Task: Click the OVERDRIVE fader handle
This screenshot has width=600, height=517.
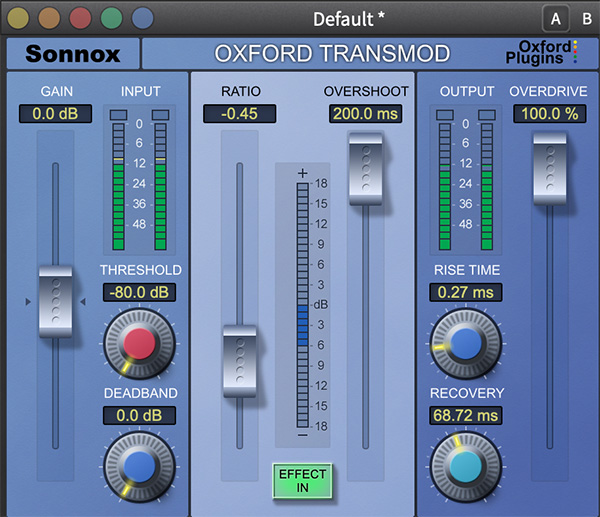Action: pyautogui.click(x=550, y=169)
